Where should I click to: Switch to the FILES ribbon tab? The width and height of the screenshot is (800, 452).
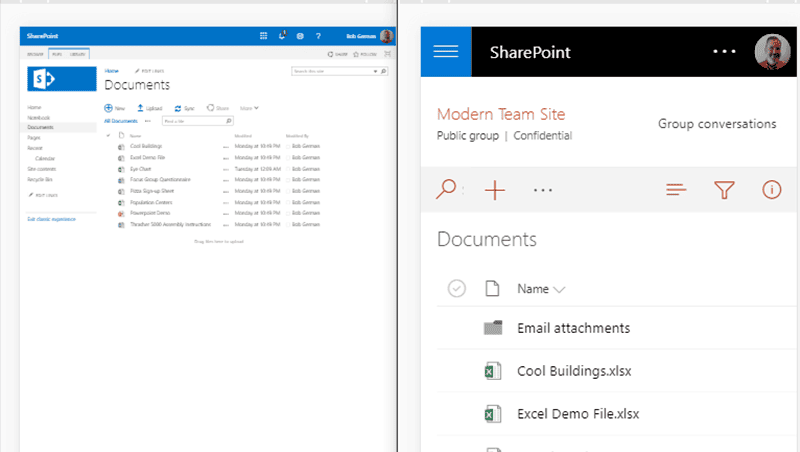click(57, 54)
